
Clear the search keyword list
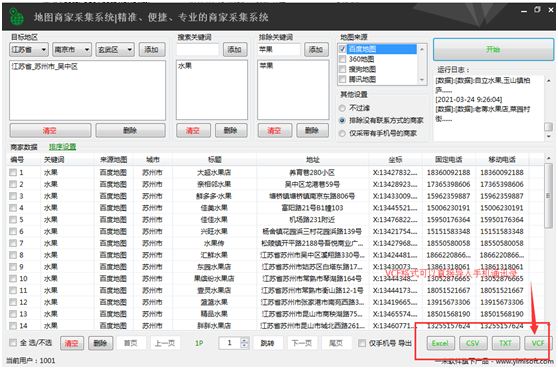tap(193, 131)
